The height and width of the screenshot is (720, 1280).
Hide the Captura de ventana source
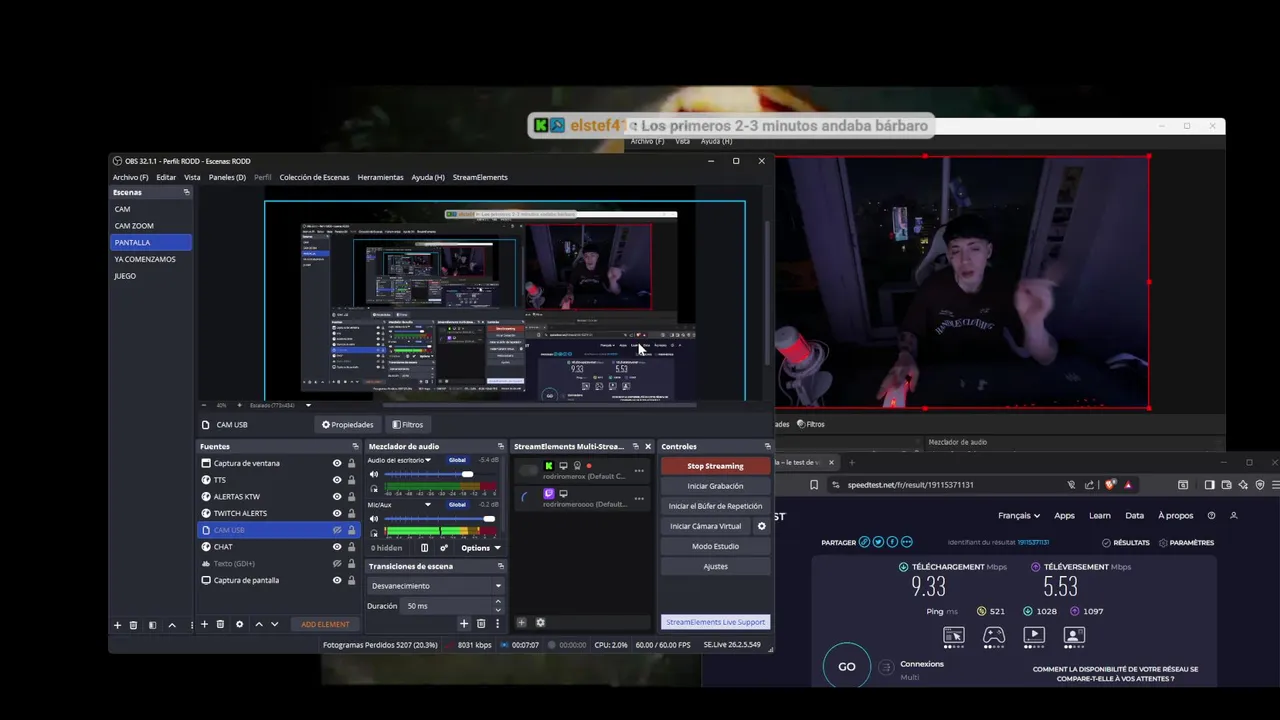337,463
